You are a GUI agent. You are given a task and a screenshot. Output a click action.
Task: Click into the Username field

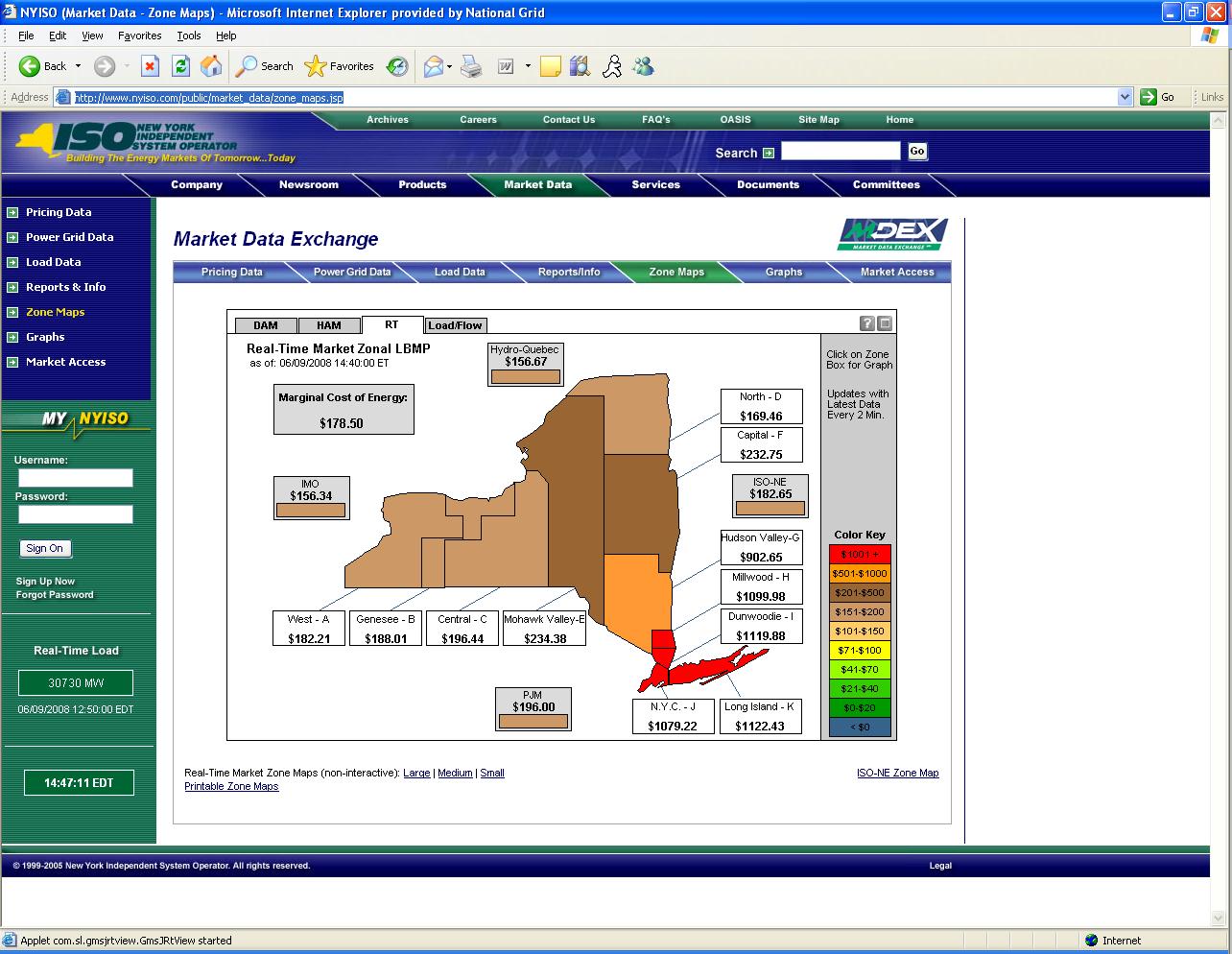pos(76,478)
